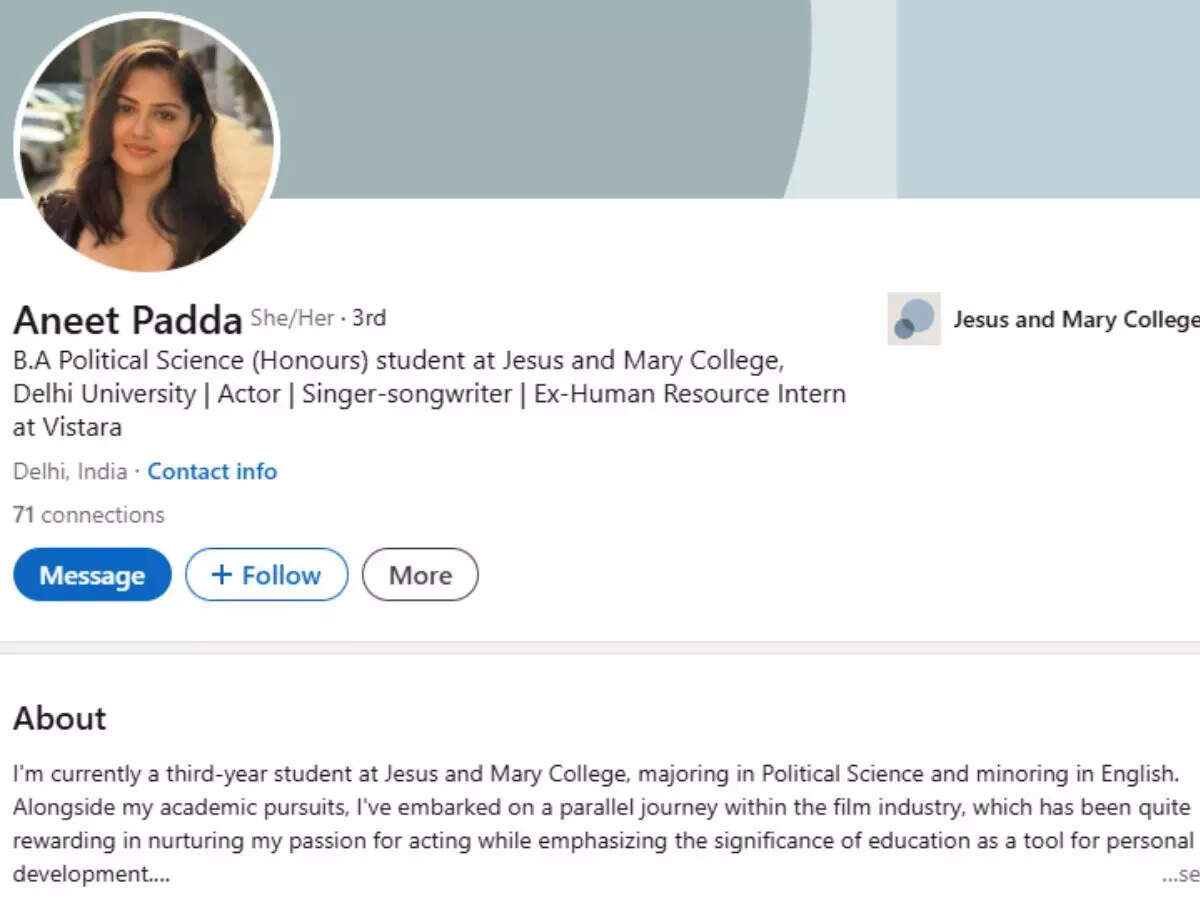Click the 3rd degree connection badge
Viewport: 1200px width, 900px height.
367,318
